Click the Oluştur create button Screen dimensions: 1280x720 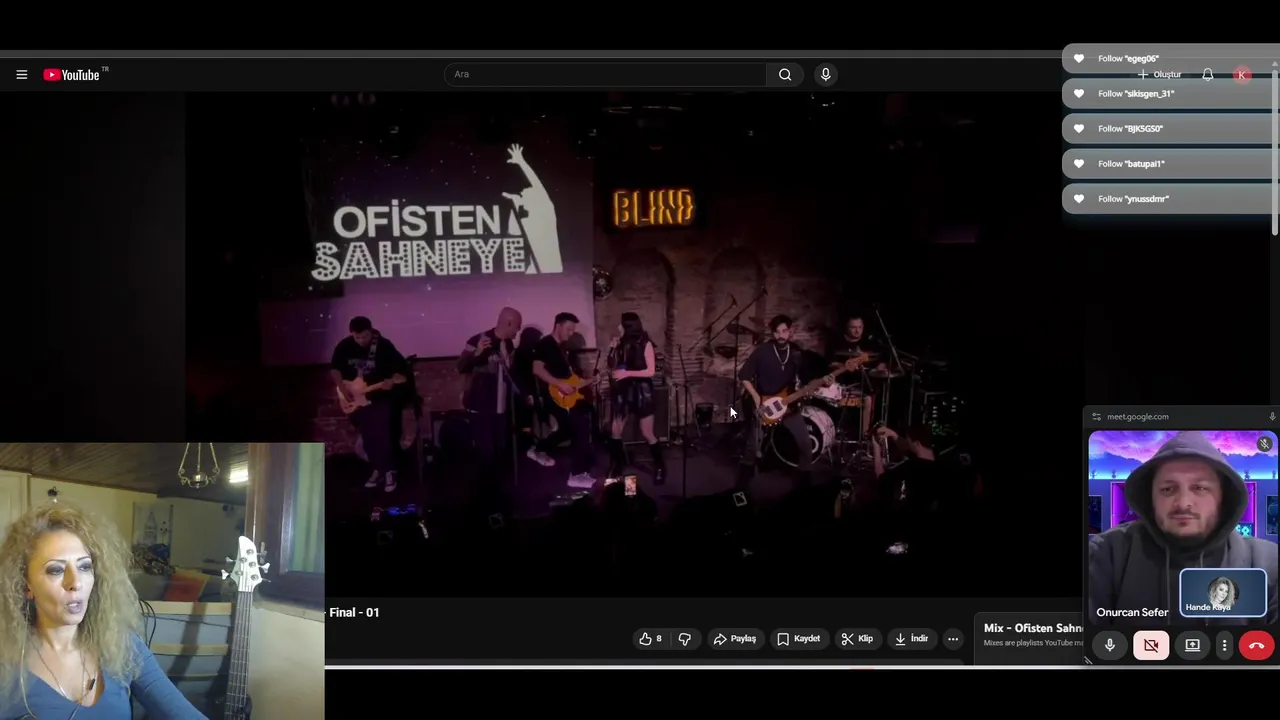(1160, 75)
